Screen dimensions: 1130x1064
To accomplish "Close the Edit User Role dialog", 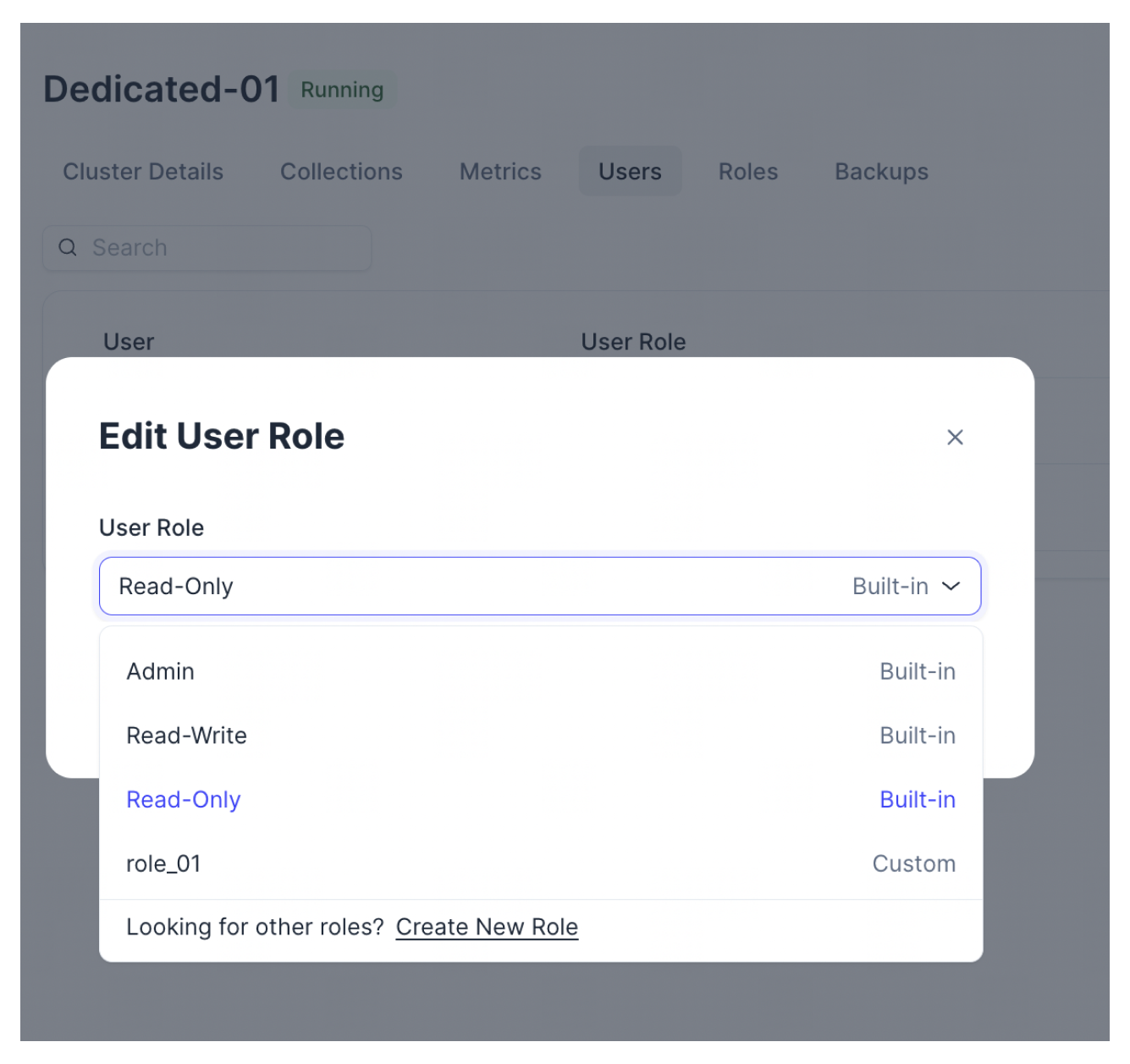I will 954,438.
